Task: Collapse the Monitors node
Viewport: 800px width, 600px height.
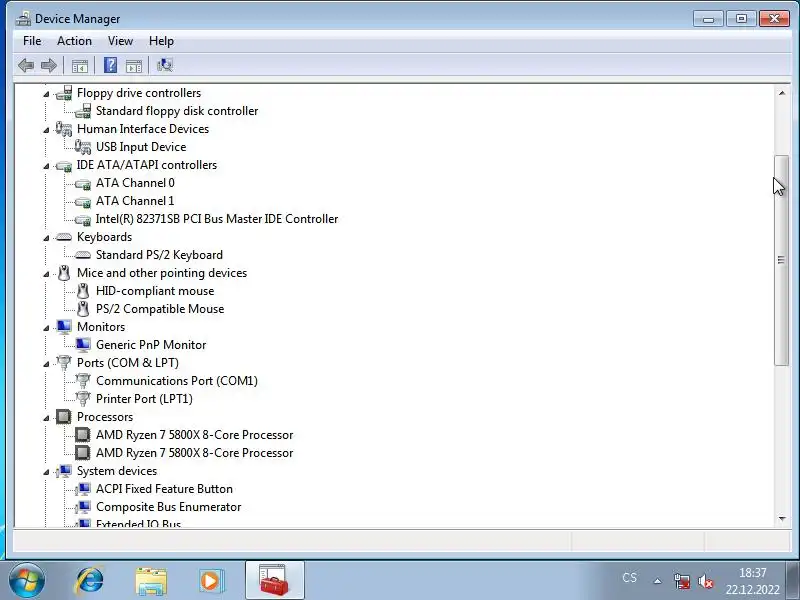Action: click(46, 328)
